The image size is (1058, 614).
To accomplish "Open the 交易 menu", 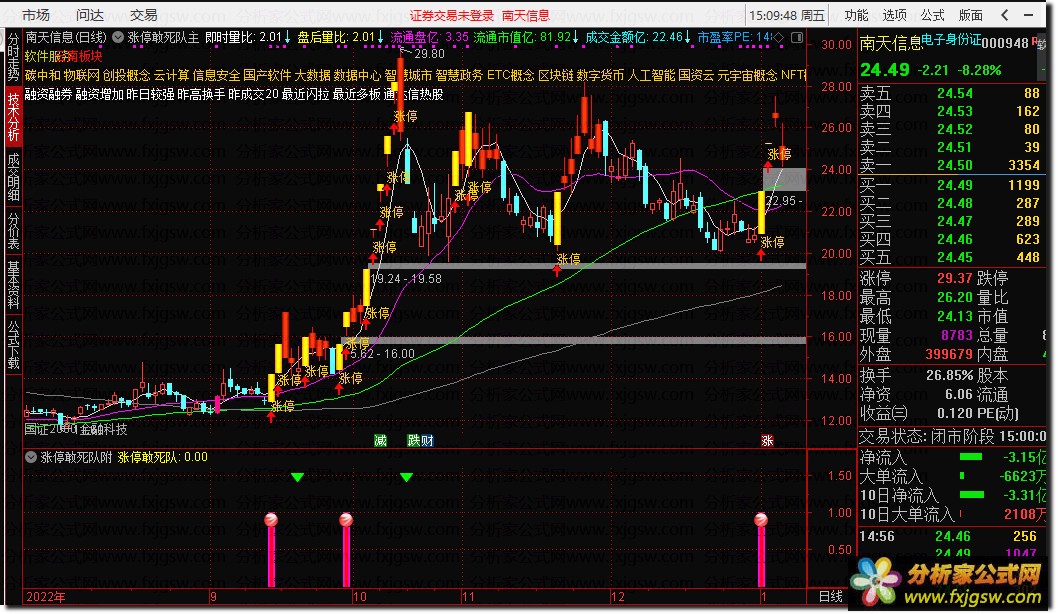I will point(144,15).
